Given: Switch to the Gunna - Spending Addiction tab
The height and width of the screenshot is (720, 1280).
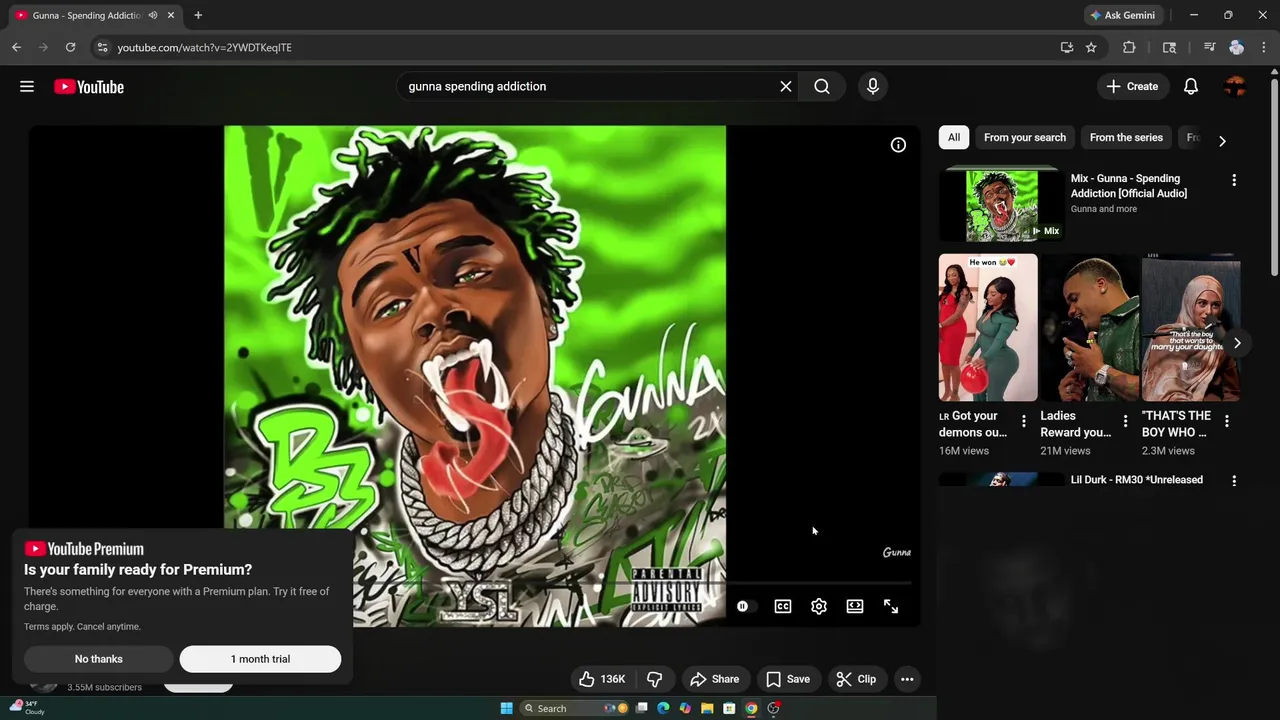Looking at the screenshot, I should (86, 15).
